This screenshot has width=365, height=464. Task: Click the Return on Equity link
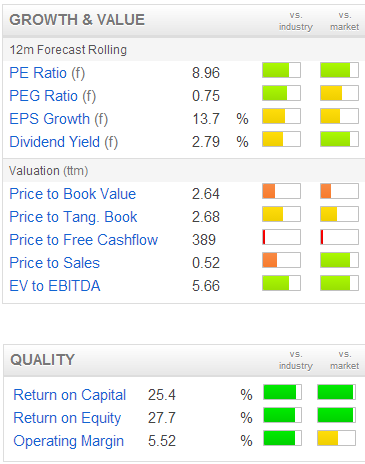[x=67, y=418]
